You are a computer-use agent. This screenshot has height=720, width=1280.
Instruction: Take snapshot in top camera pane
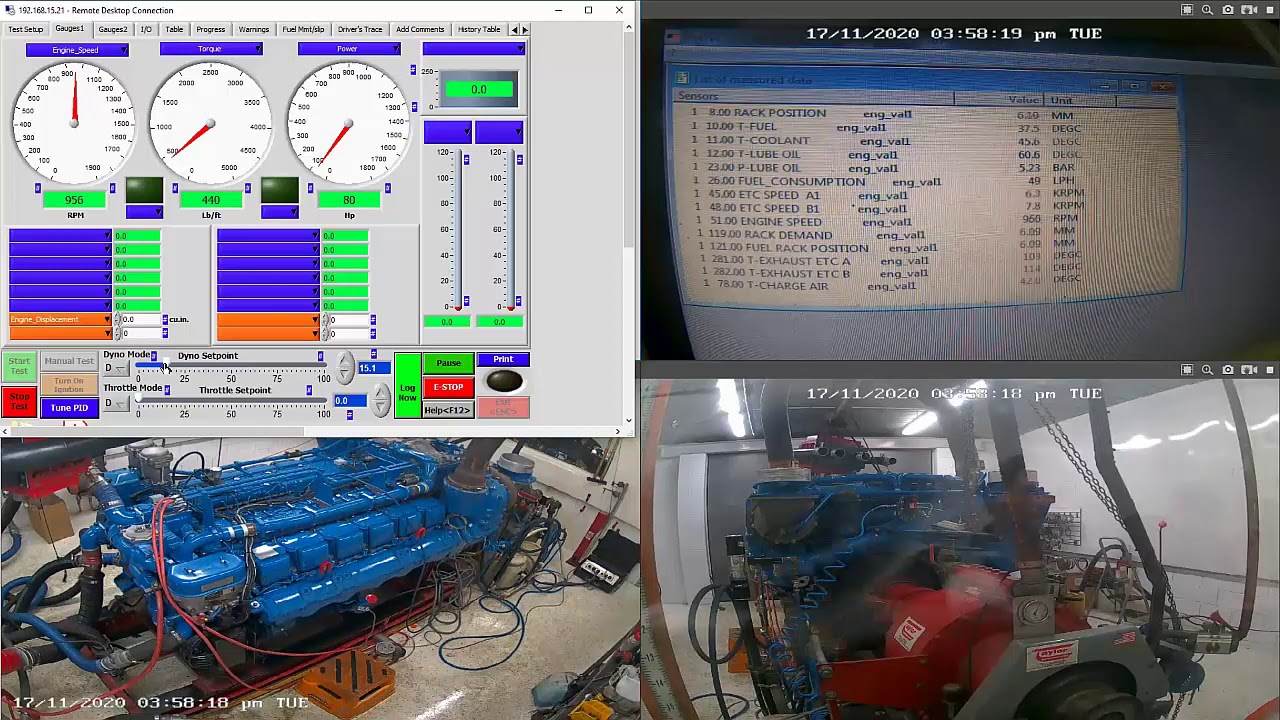click(x=1228, y=10)
